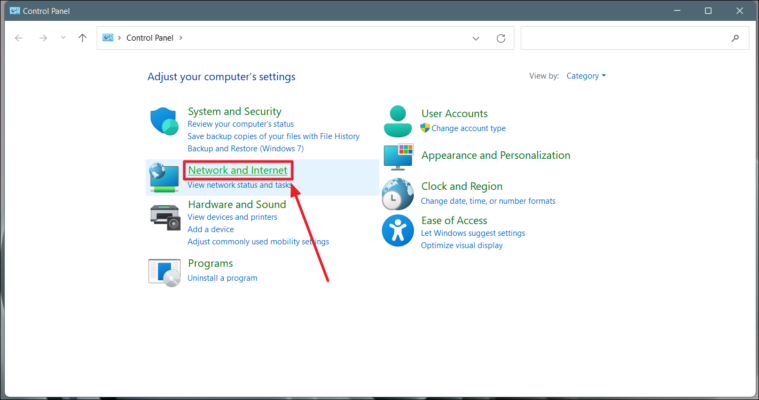Refresh the Control Panel view
The height and width of the screenshot is (400, 759).
pos(501,38)
